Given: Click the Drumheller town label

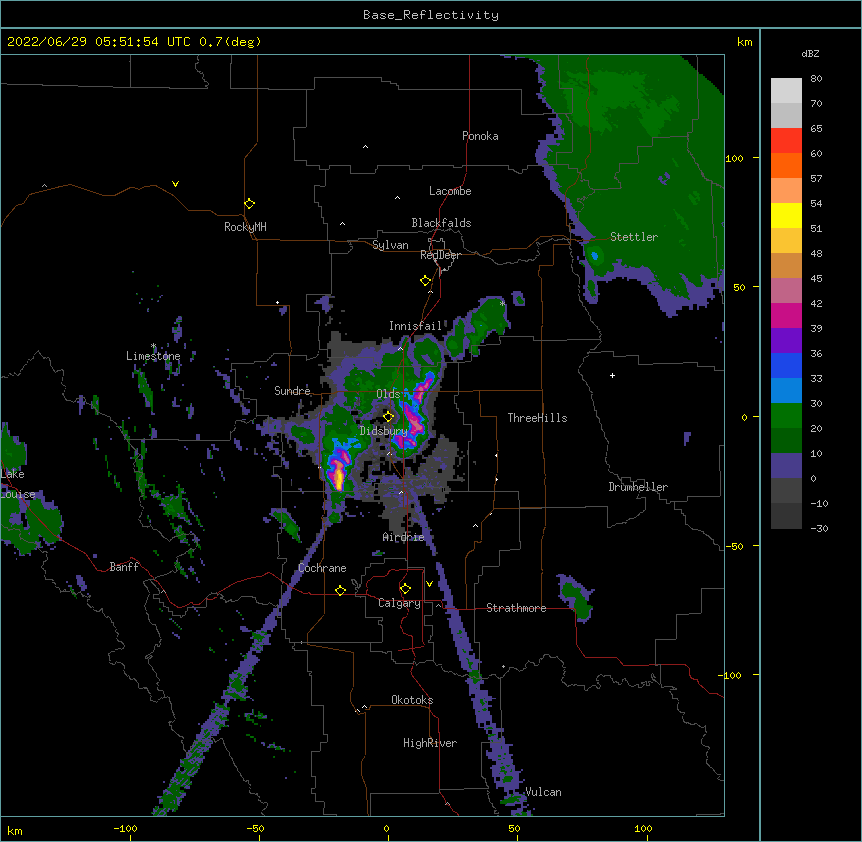Looking at the screenshot, I should [x=638, y=487].
